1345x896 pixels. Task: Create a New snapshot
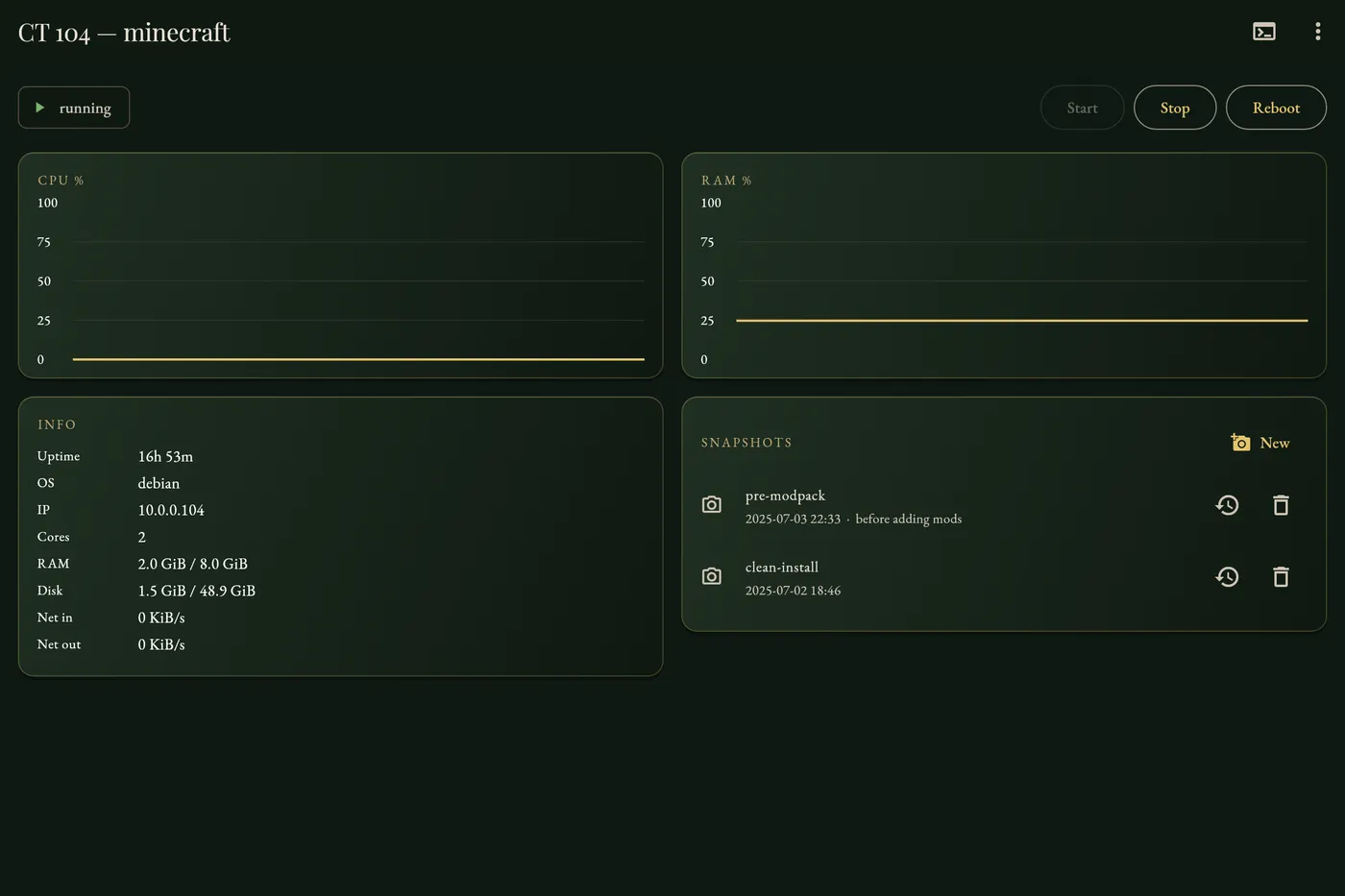[x=1260, y=443]
